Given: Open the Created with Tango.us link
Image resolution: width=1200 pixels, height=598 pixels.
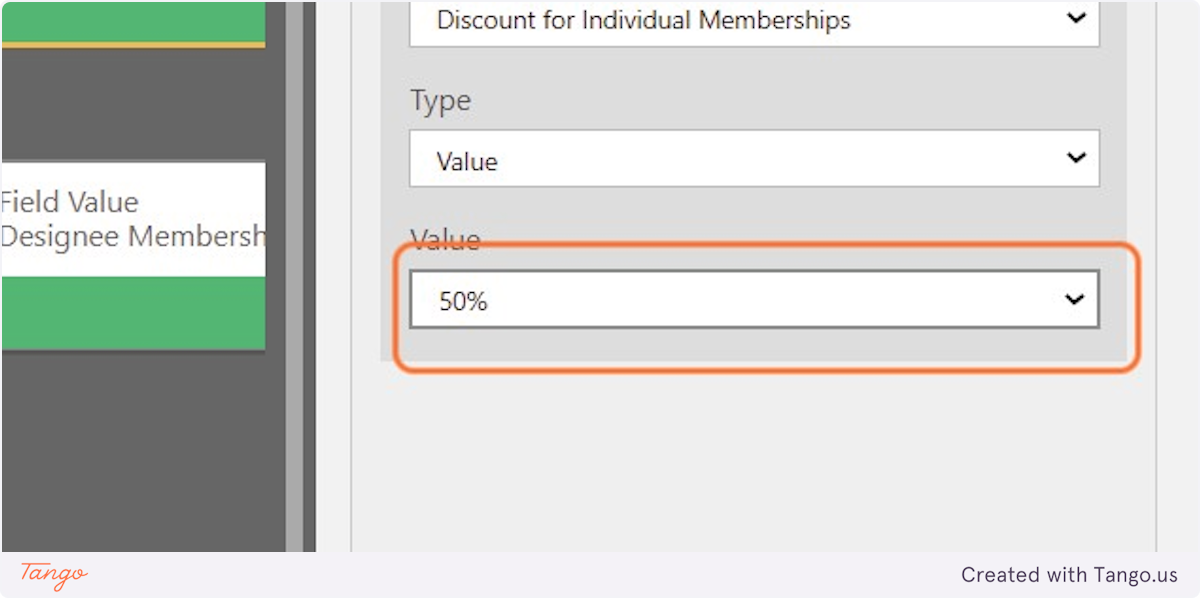Looking at the screenshot, I should click(x=1069, y=575).
